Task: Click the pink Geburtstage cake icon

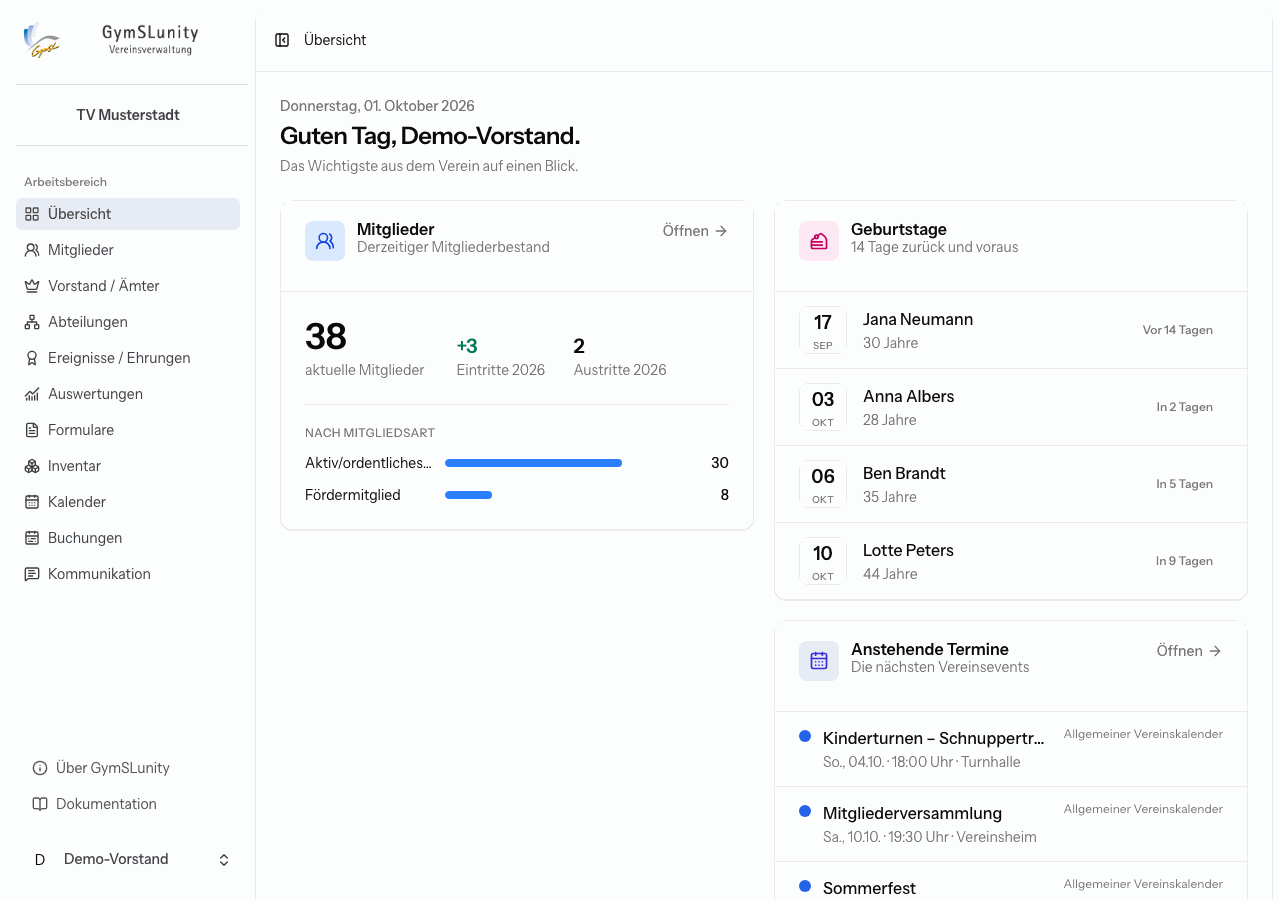Action: pos(819,241)
